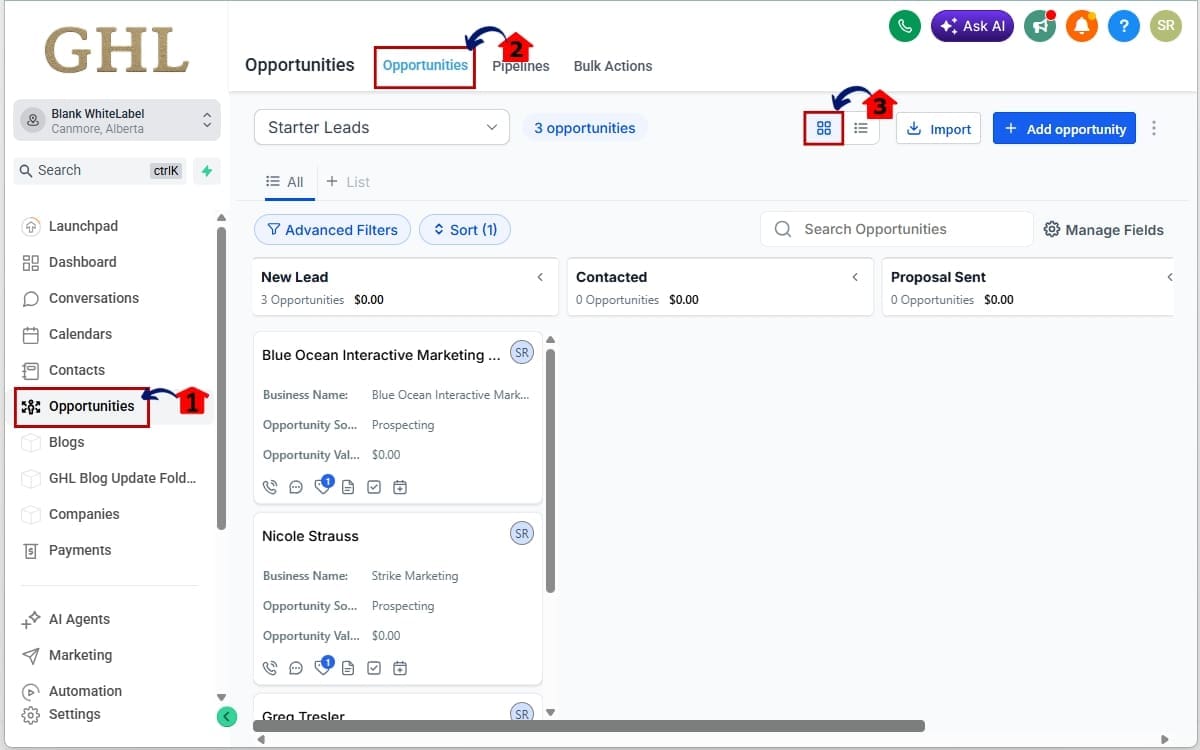Open the Starter Leads pipeline dropdown
The height and width of the screenshot is (750, 1200).
[381, 127]
